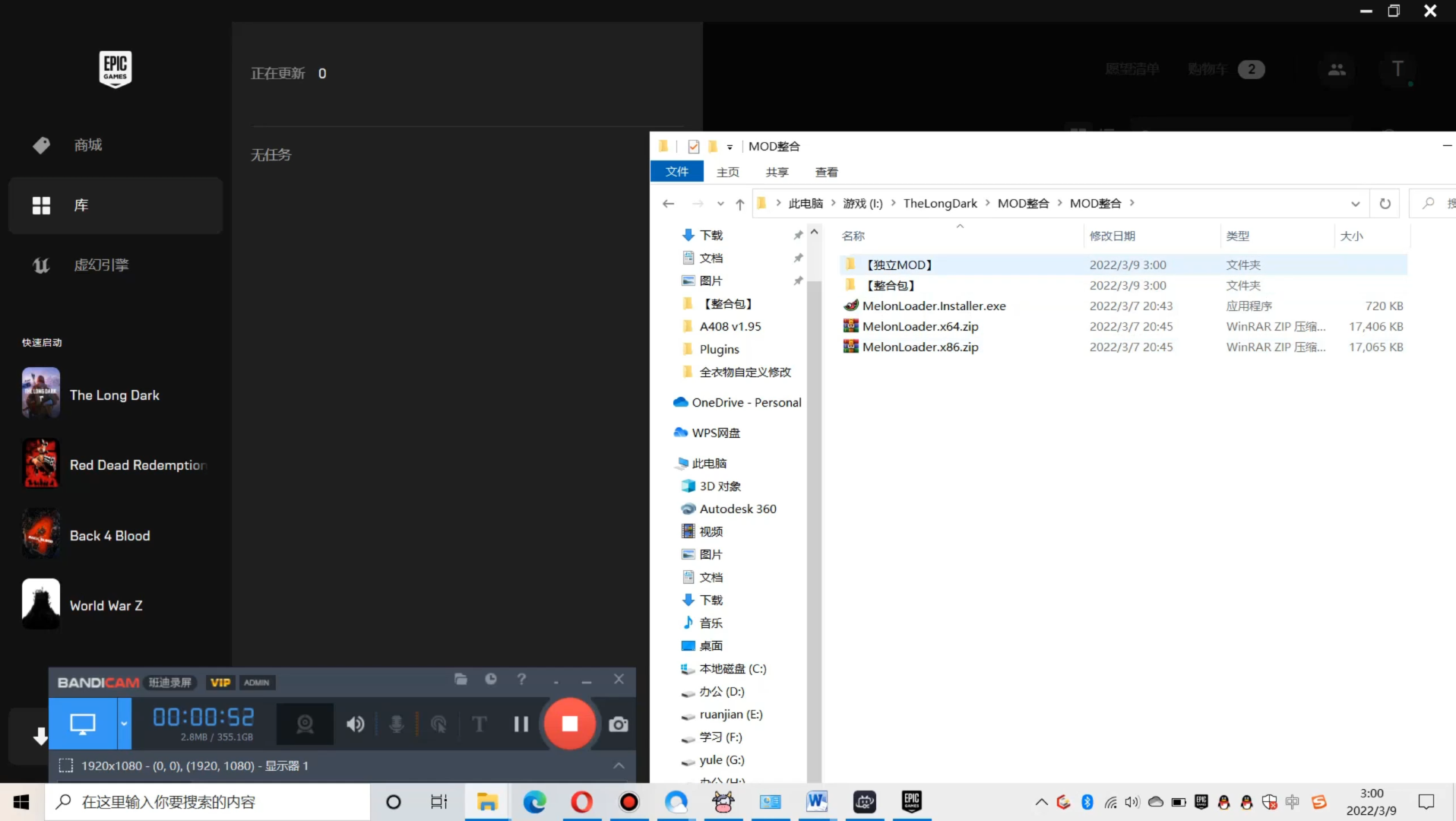Open Explorer recent locations dropdown
This screenshot has height=821, width=1456.
tap(720, 203)
